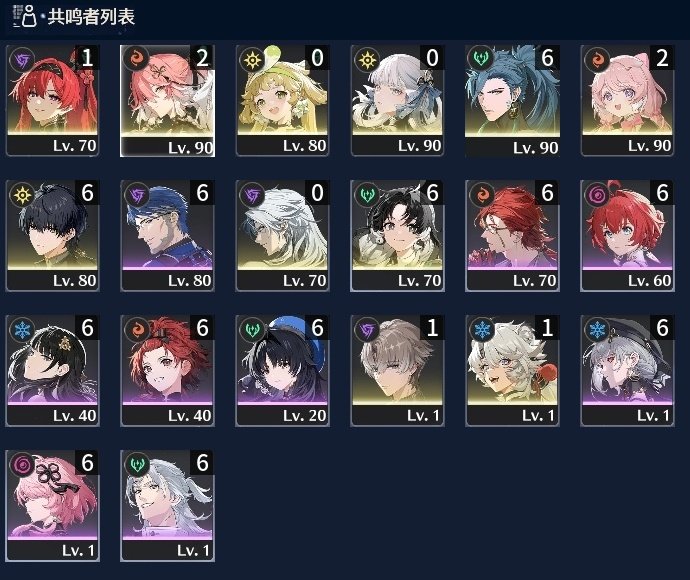Click the electro icon on the blue-haired Lv. 80 card
Screen dimensions: 690x580
pyautogui.click(x=136, y=194)
